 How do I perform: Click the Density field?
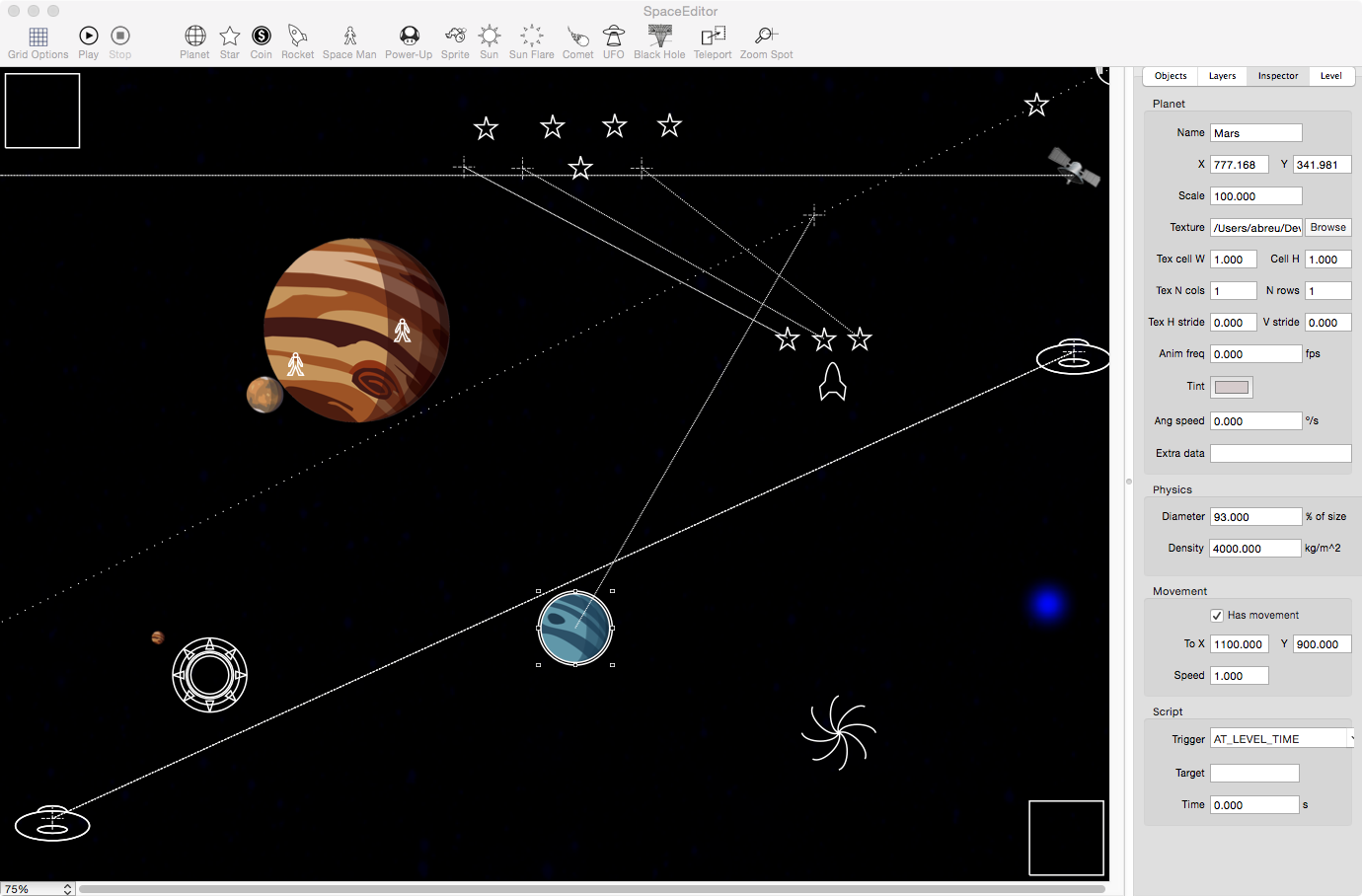pos(1255,549)
